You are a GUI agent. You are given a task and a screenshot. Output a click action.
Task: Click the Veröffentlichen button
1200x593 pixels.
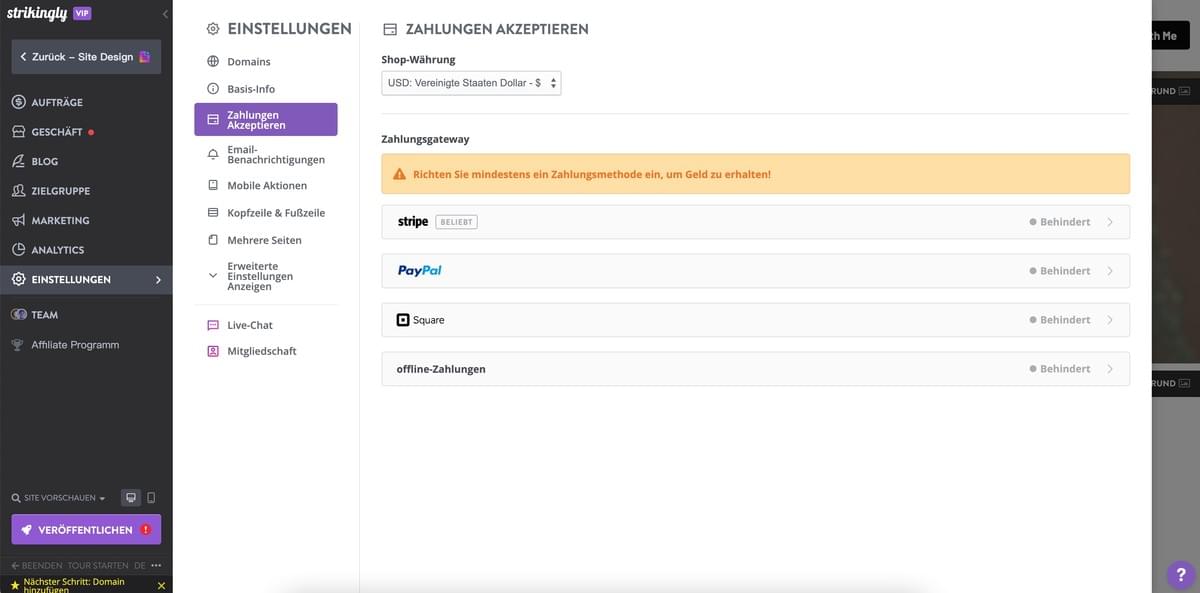tap(85, 529)
